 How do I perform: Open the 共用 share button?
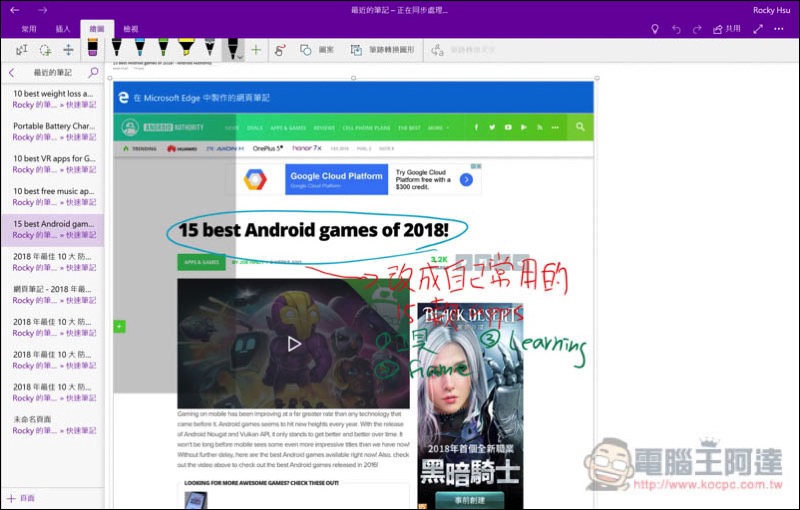tap(727, 29)
